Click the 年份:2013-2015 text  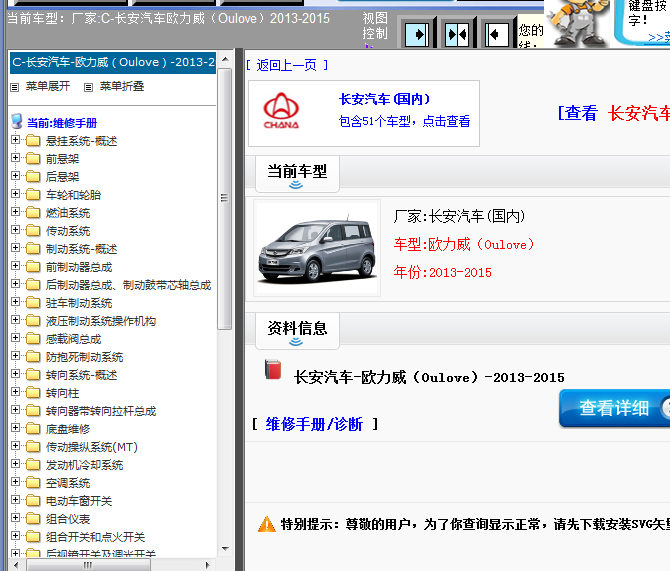pyautogui.click(x=443, y=272)
